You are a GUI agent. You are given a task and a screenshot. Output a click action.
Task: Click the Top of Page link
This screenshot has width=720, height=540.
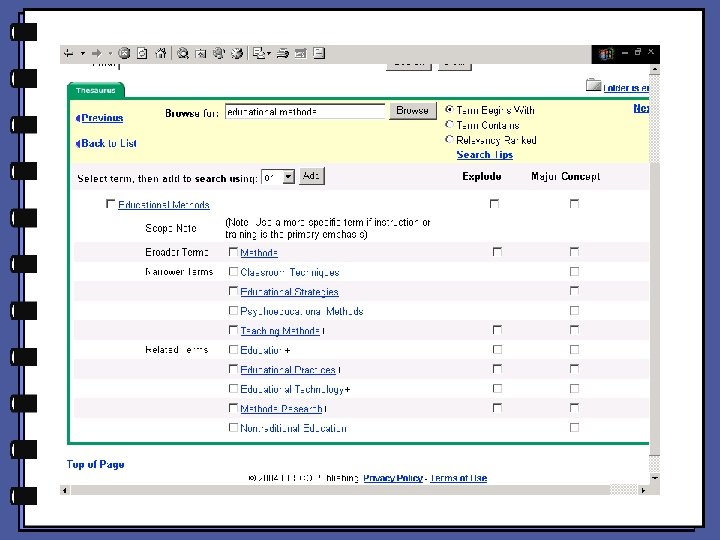point(95,464)
